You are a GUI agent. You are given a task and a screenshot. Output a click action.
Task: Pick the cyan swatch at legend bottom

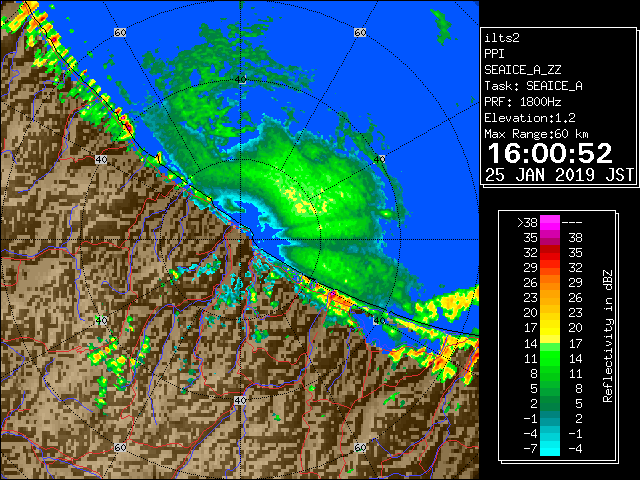pos(550,449)
